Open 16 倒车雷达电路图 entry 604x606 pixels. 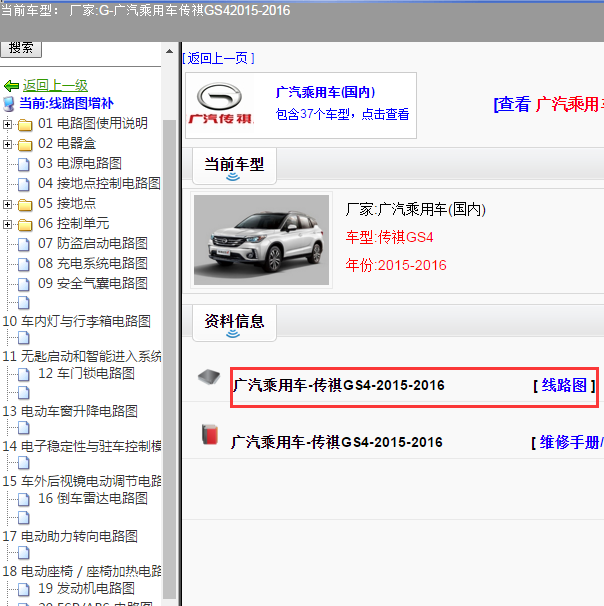click(x=93, y=499)
